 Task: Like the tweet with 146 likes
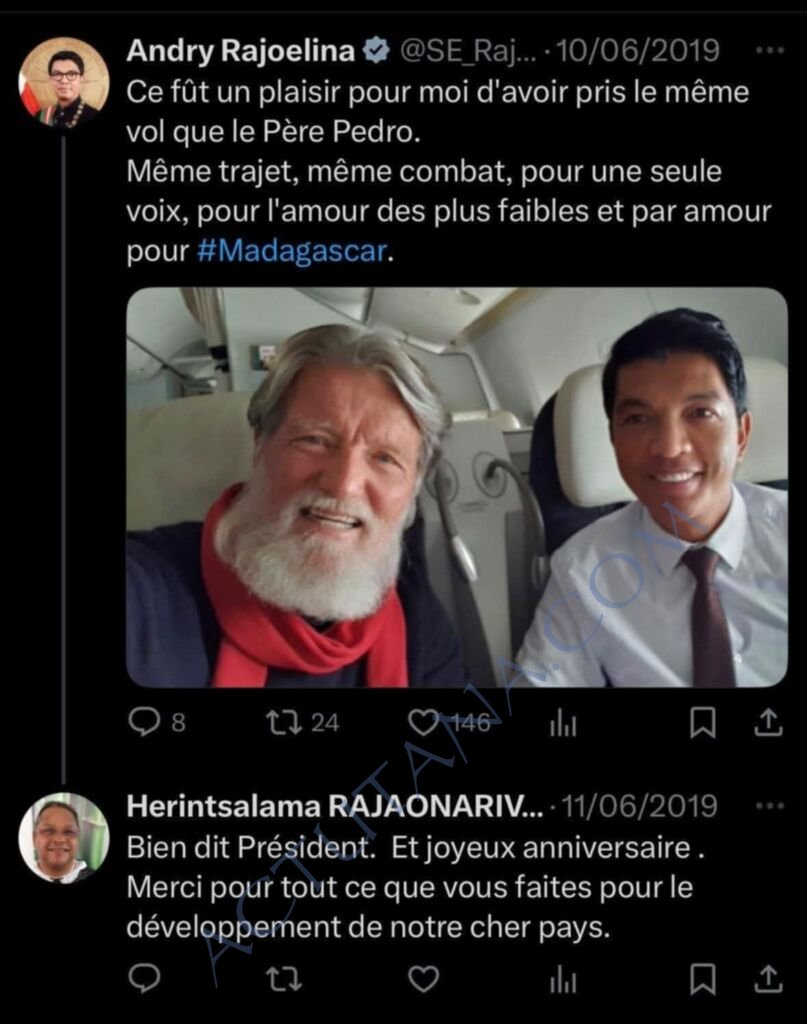tap(425, 721)
